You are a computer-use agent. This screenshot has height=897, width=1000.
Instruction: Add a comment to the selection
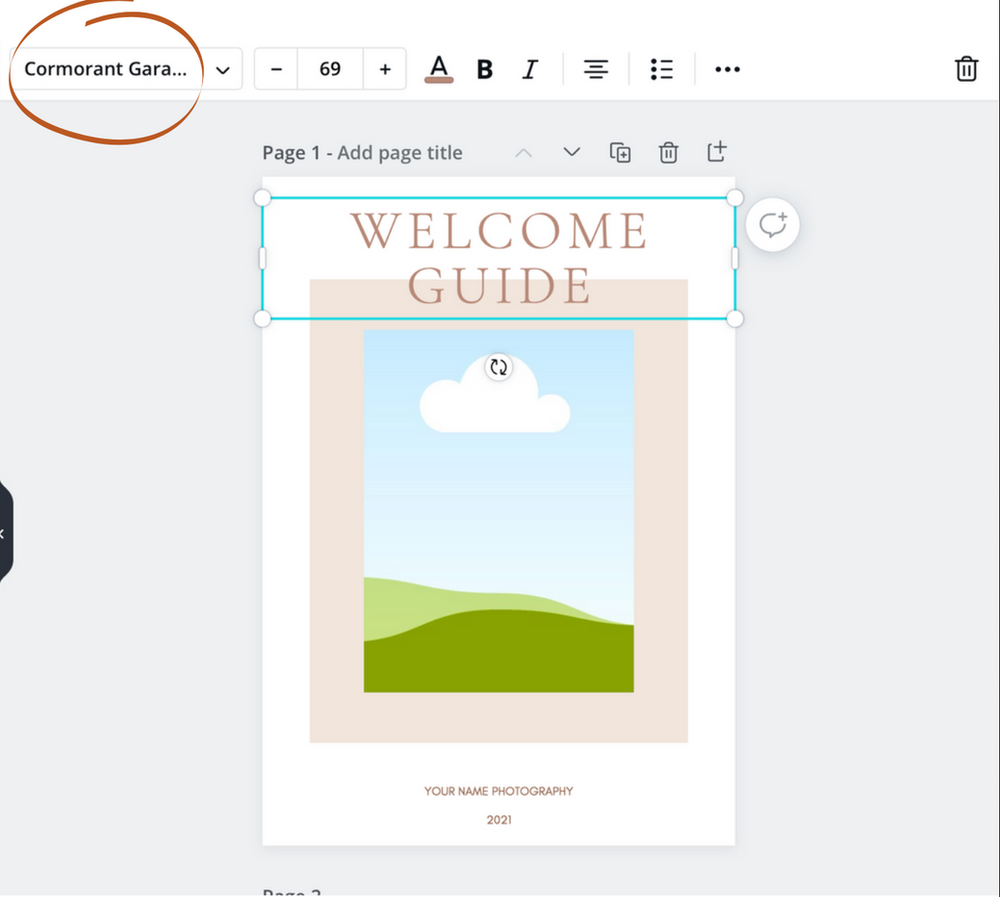[772, 224]
